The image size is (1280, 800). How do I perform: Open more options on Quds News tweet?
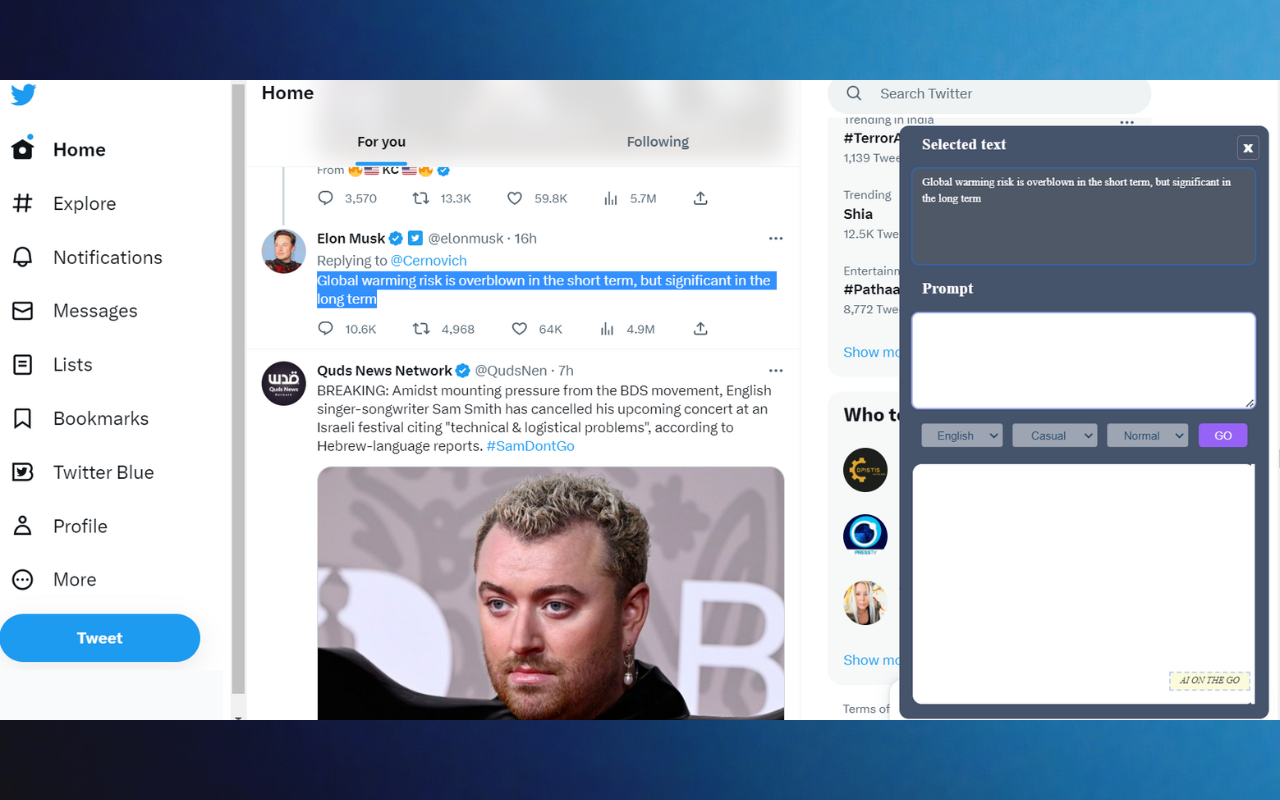[x=776, y=370]
